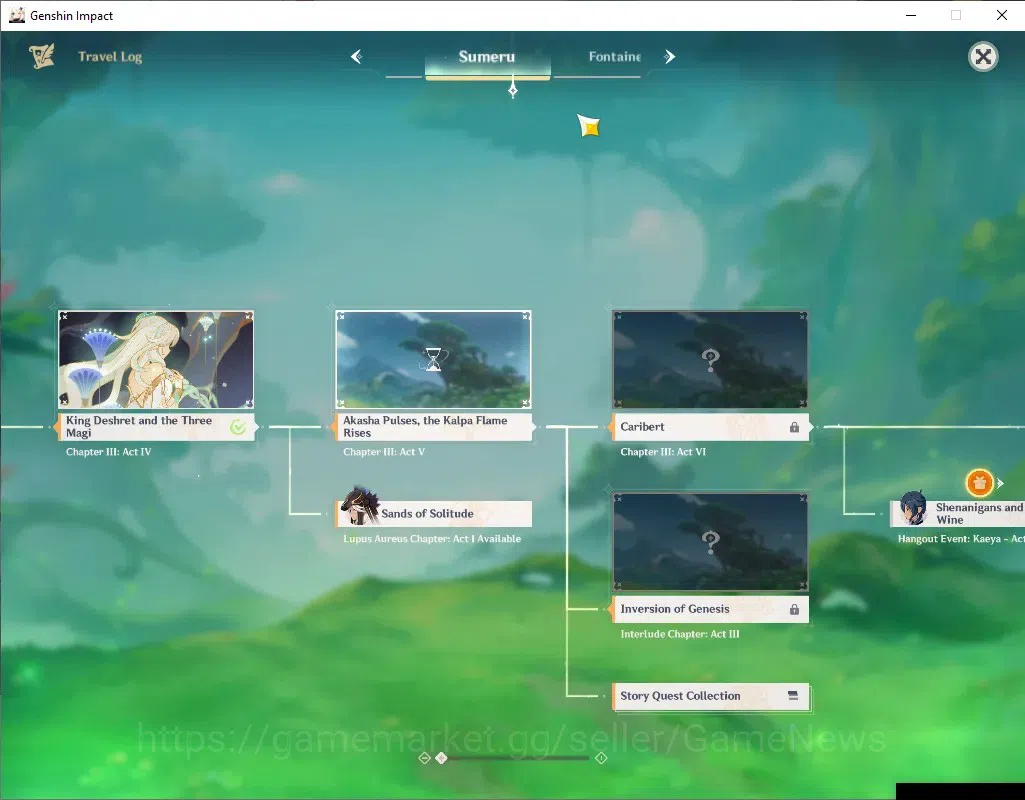
Task: Click the Interlude Chapter: Act III text
Action: coord(680,634)
